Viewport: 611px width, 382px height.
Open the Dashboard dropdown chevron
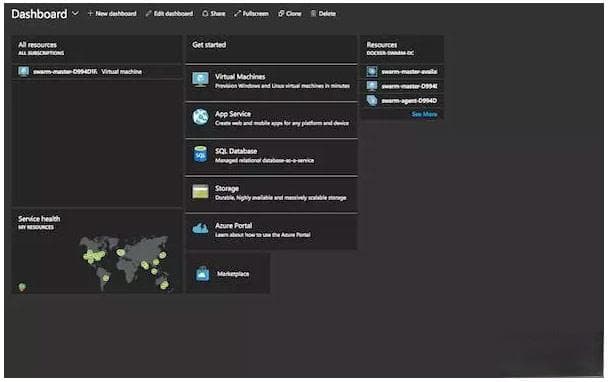click(x=75, y=13)
